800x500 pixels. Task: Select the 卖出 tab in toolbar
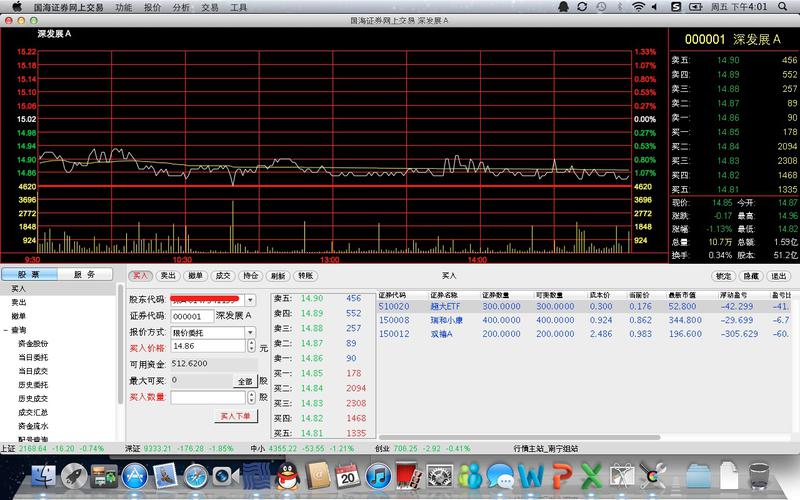tap(168, 275)
